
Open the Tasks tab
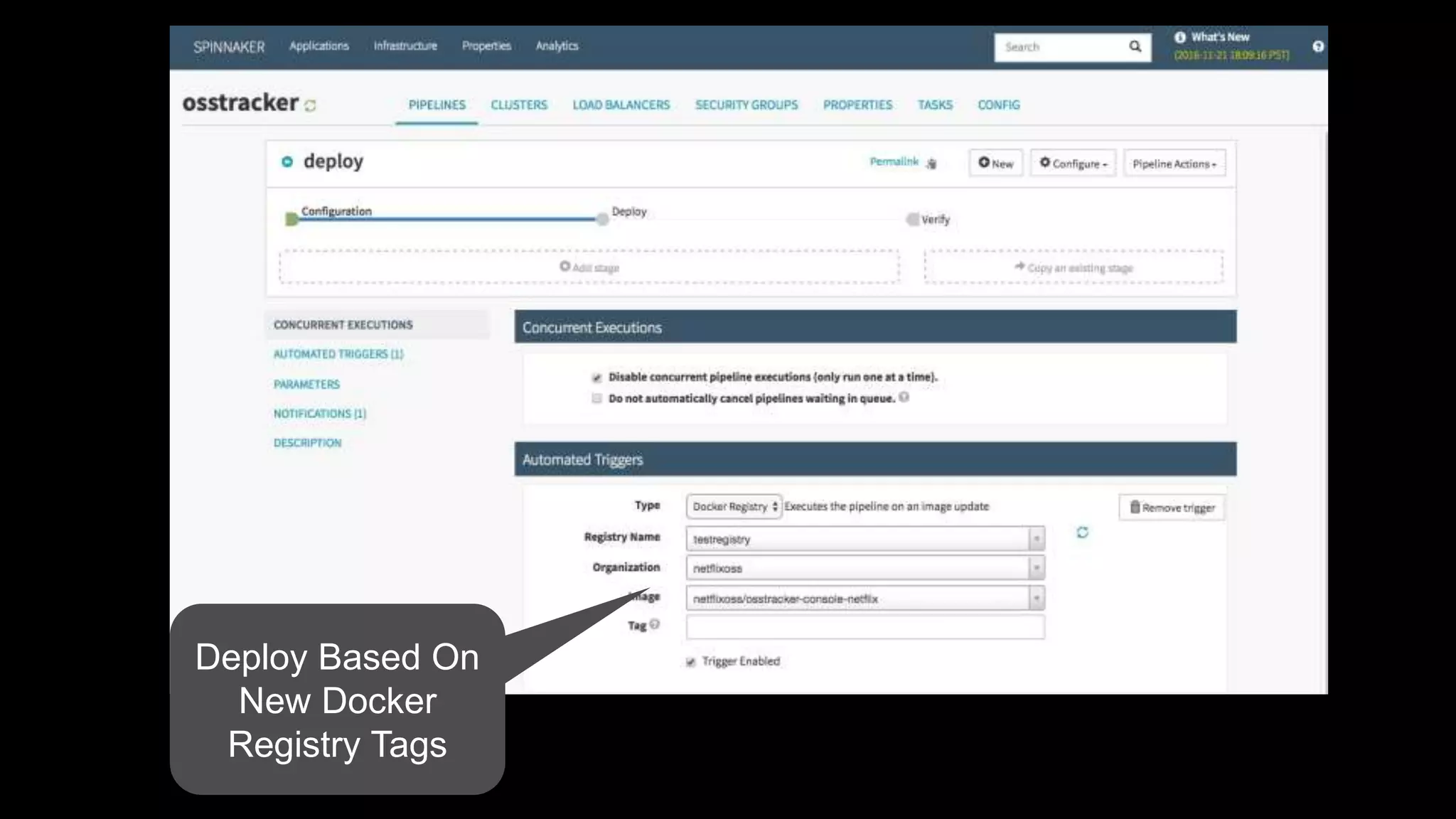(x=935, y=105)
